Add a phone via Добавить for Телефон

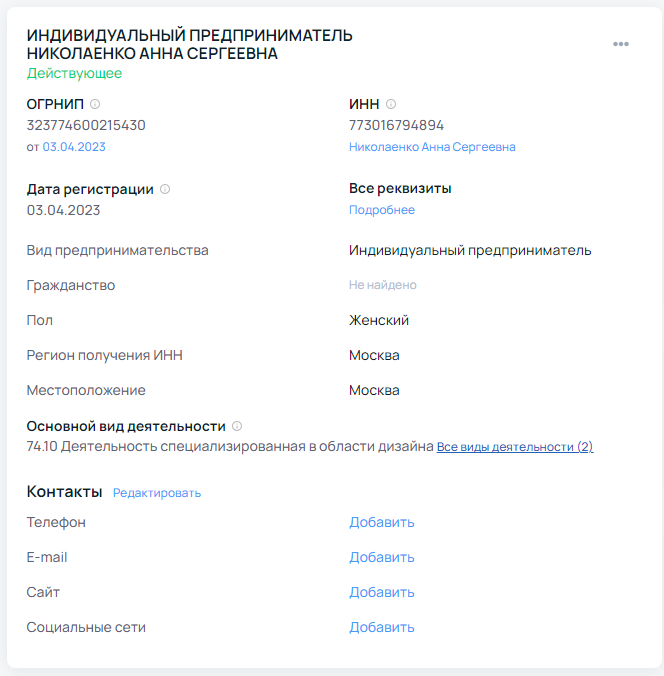click(x=381, y=522)
